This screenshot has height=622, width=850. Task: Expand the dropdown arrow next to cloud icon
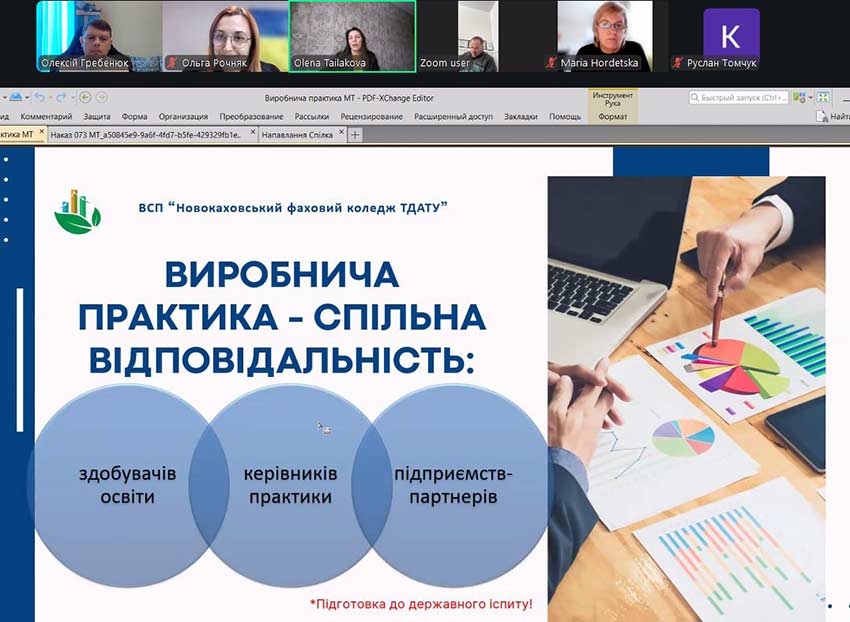(x=27, y=98)
